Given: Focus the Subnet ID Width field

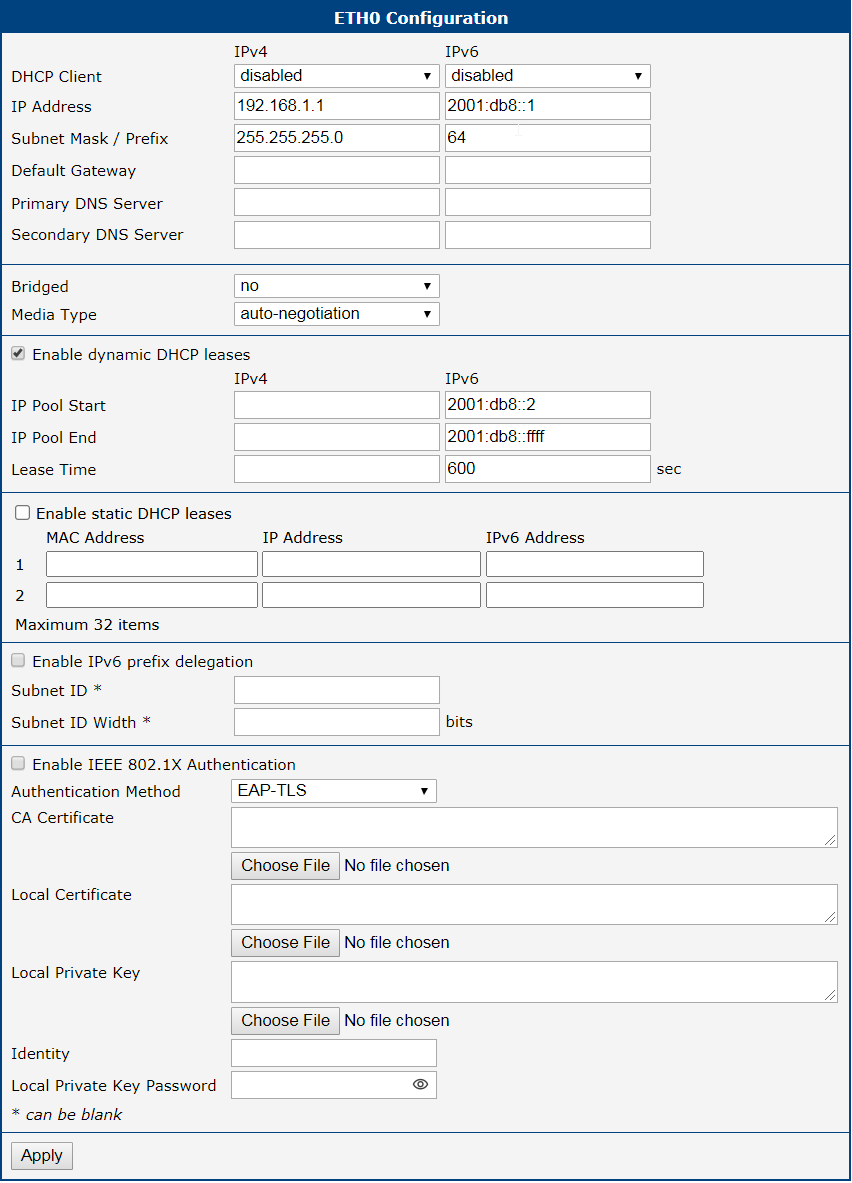Looking at the screenshot, I should [x=337, y=722].
